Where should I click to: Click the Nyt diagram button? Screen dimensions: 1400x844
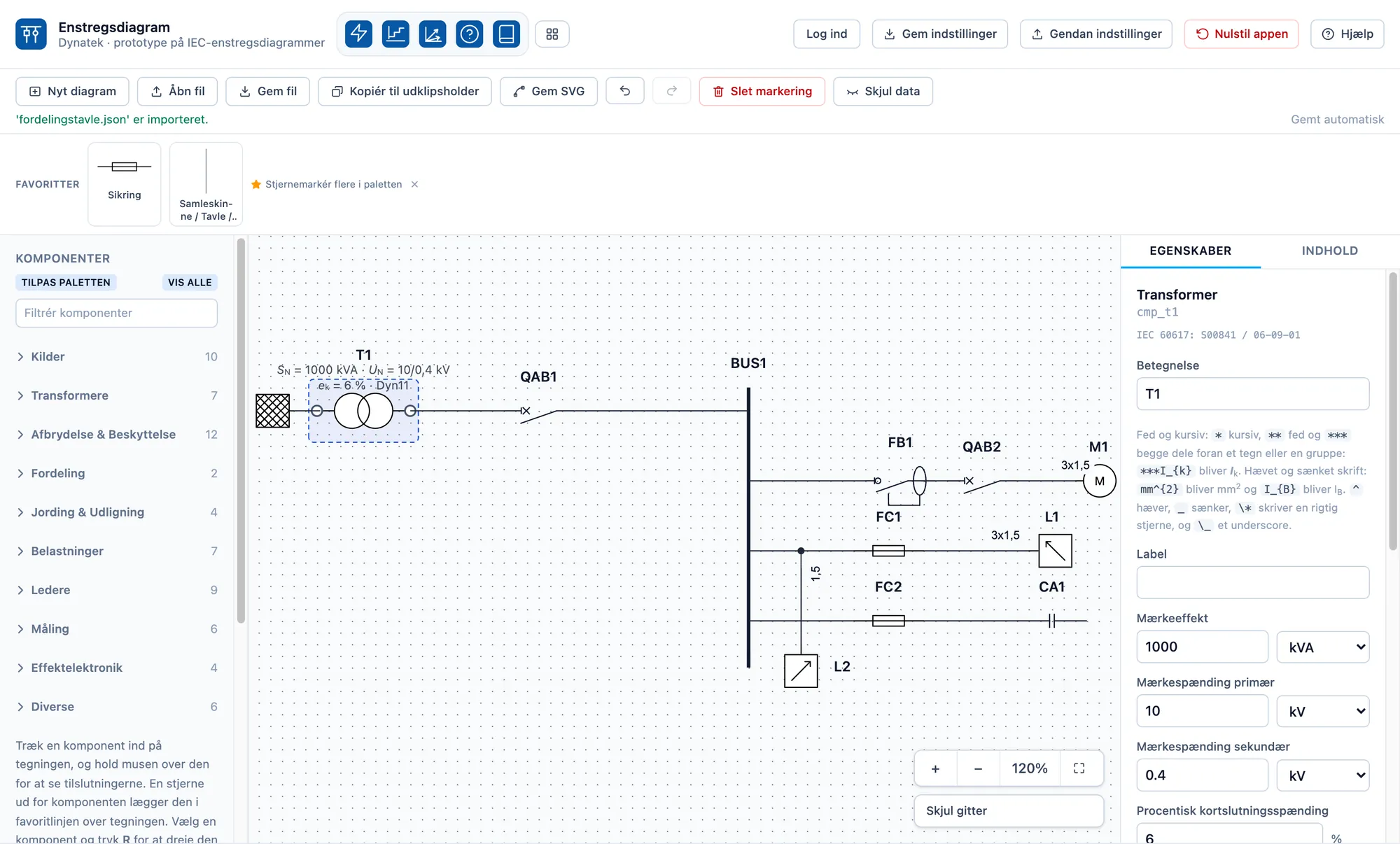72,91
